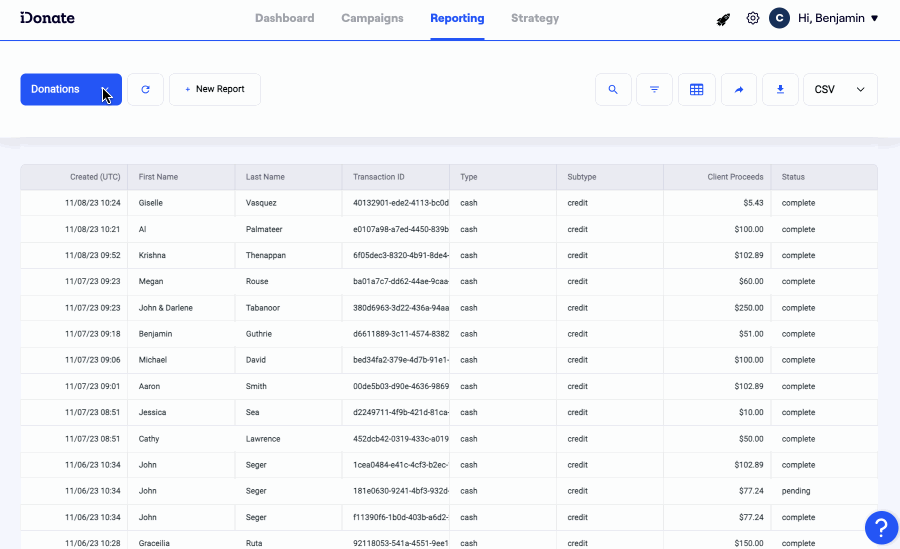Viewport: 900px width, 549px height.
Task: Open search using magnifier icon
Action: pos(613,90)
